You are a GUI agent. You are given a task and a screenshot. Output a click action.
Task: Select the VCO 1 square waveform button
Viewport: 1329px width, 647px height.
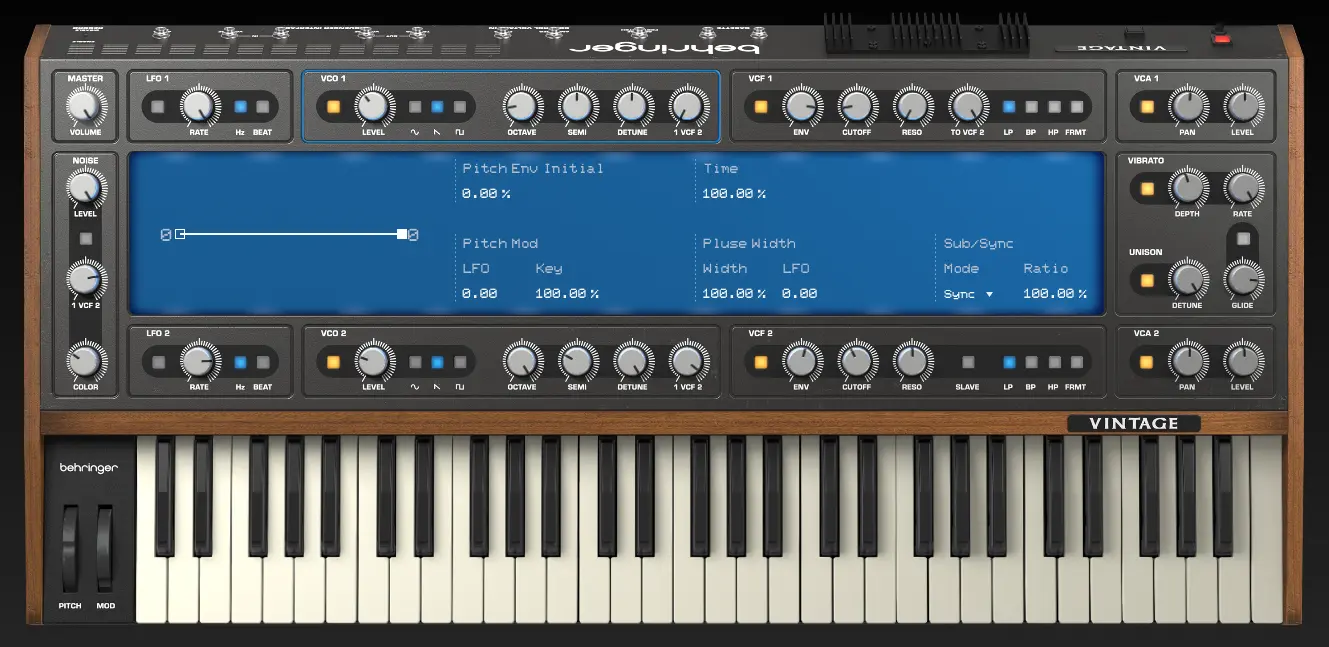coord(460,106)
